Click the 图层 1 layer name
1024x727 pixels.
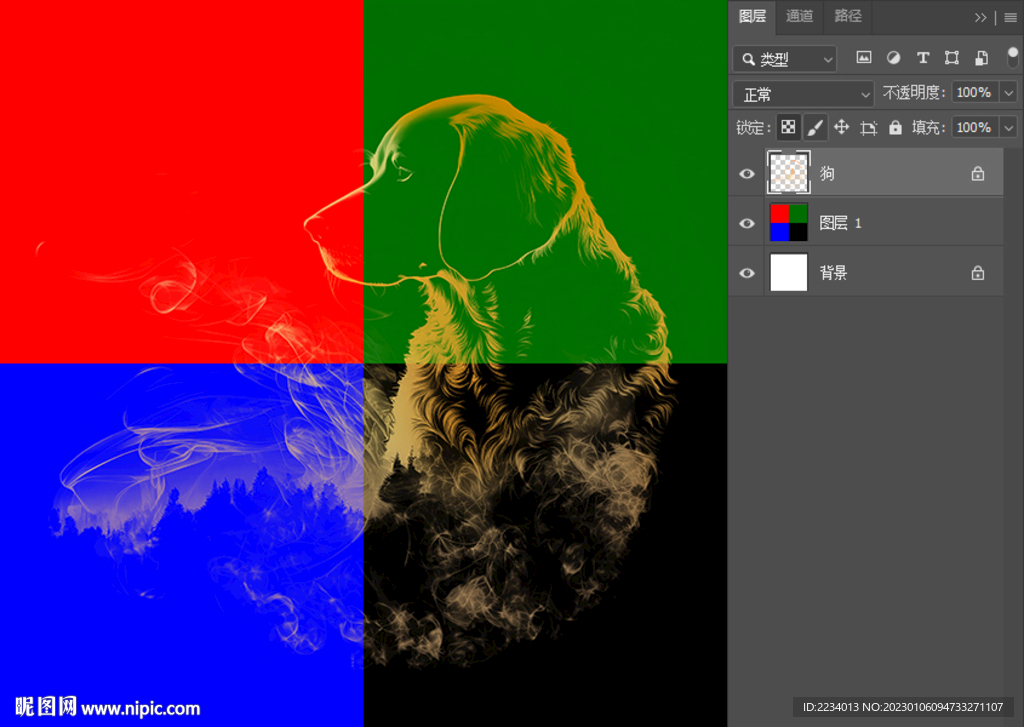(x=840, y=223)
